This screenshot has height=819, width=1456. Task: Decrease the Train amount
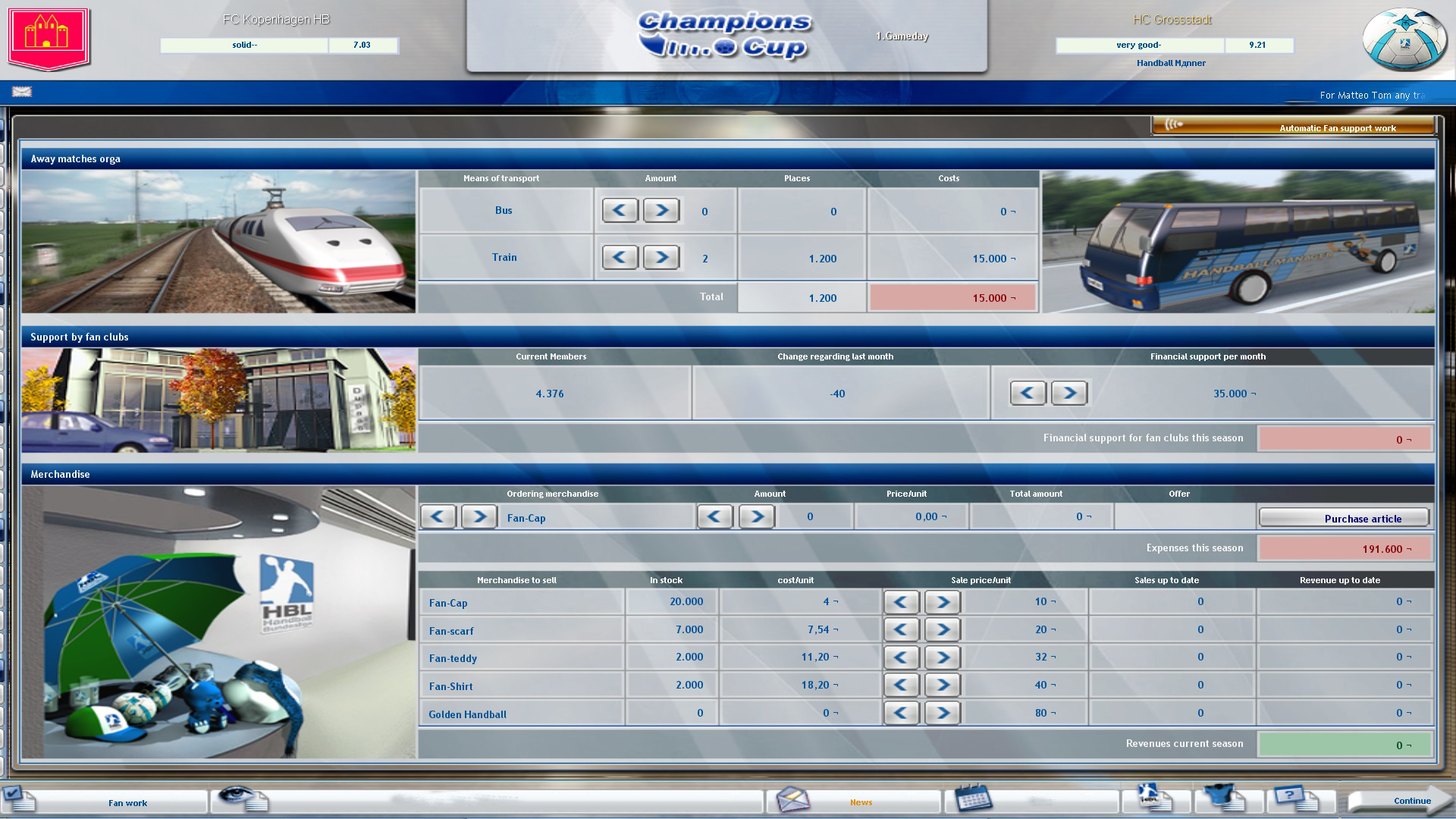click(x=620, y=257)
